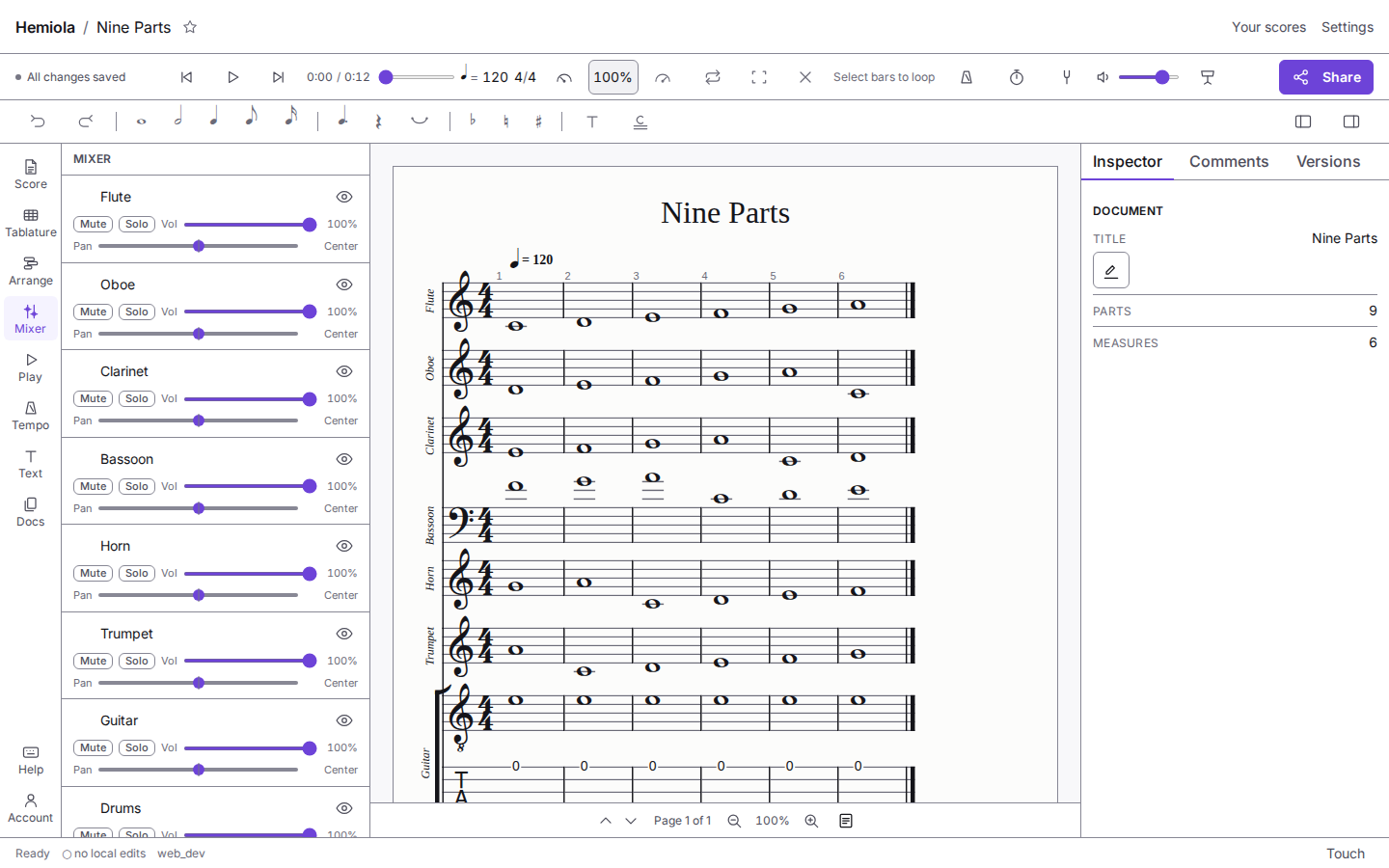Mute the Flute track

click(94, 224)
